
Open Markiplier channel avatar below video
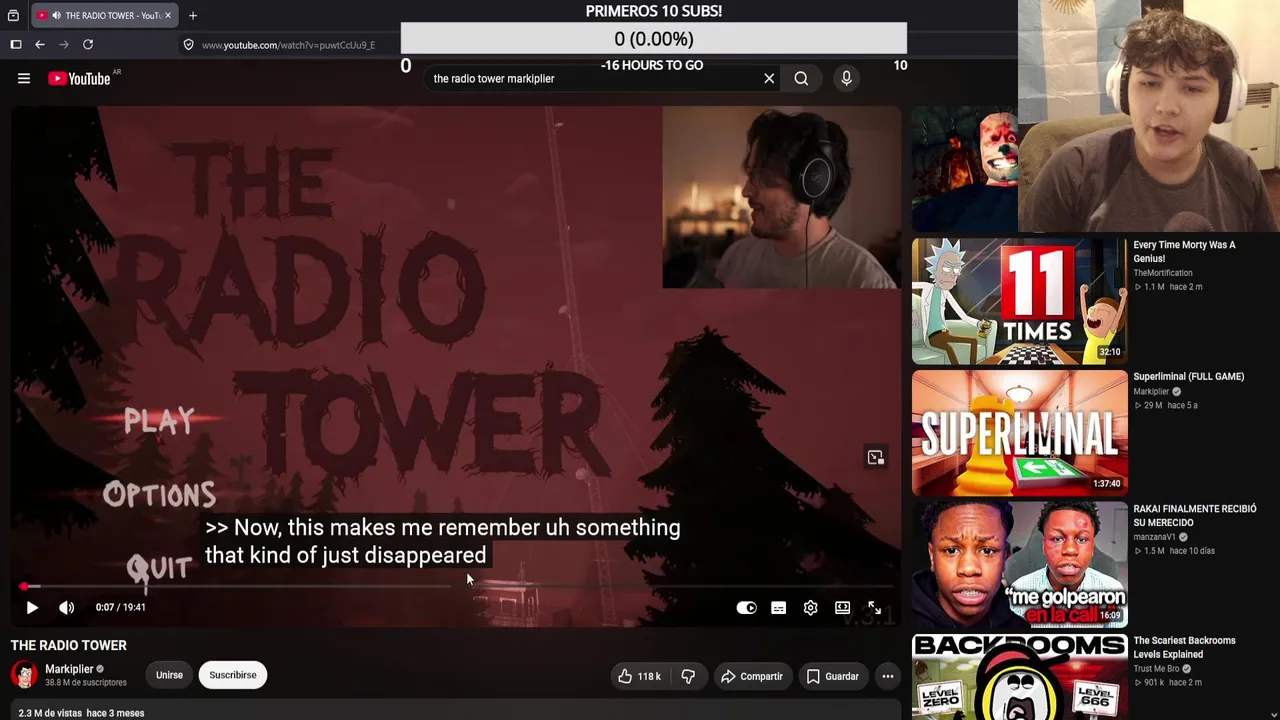click(x=24, y=675)
